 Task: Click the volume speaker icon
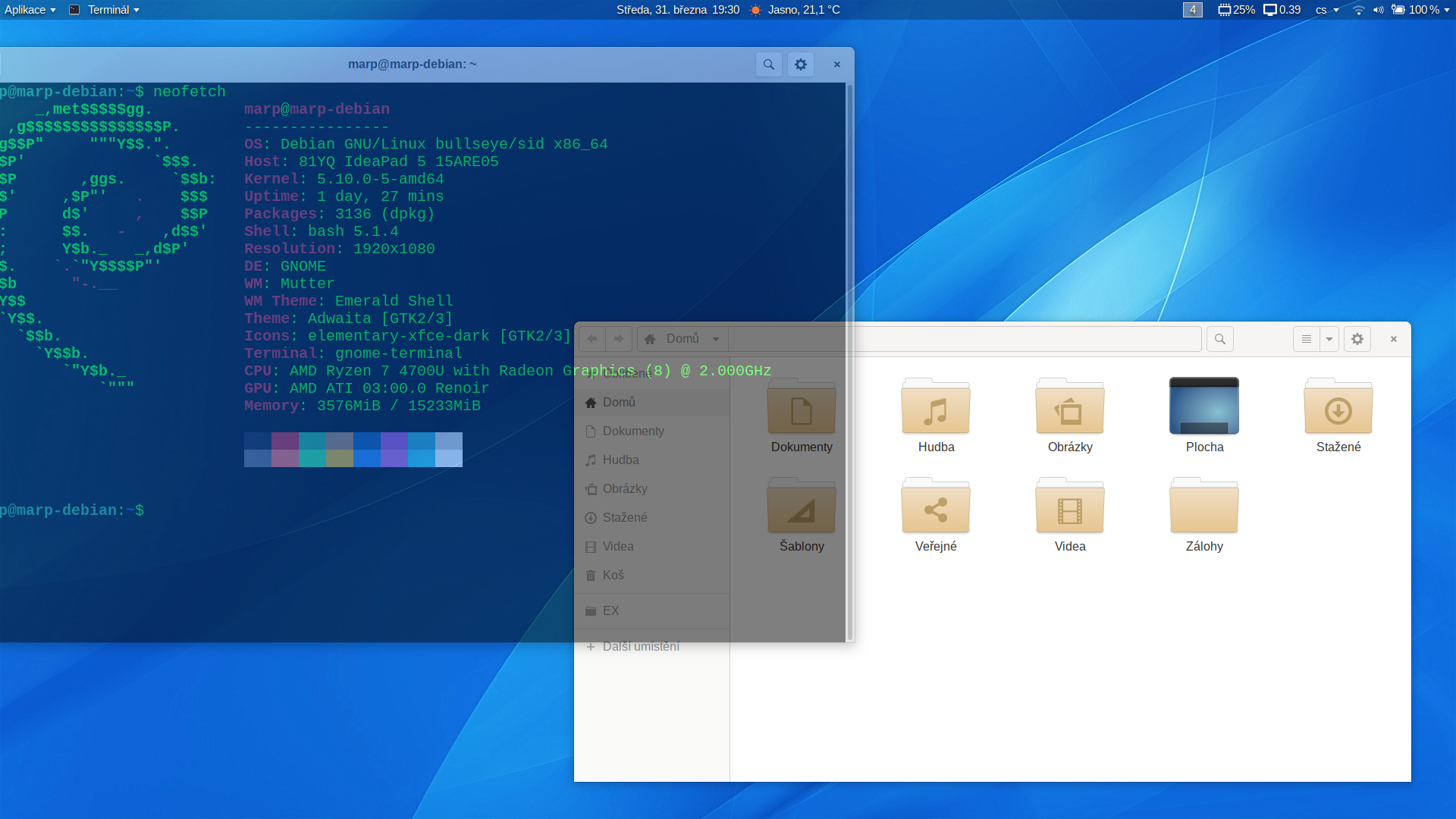click(1378, 10)
